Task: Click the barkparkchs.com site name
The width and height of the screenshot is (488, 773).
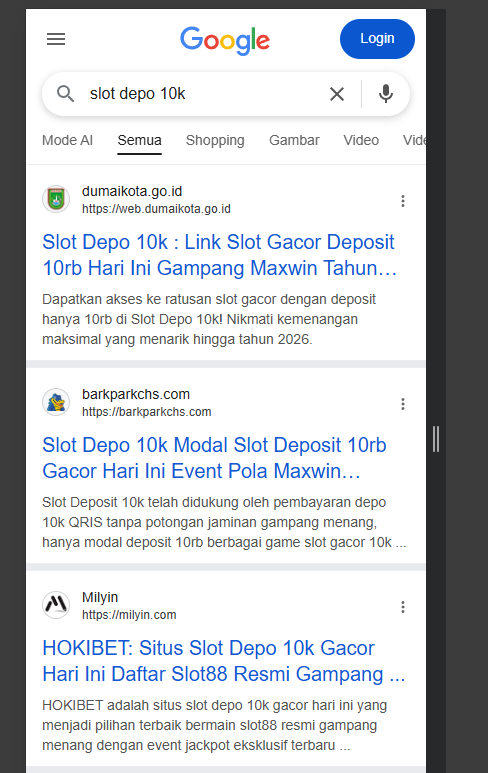Action: click(136, 394)
